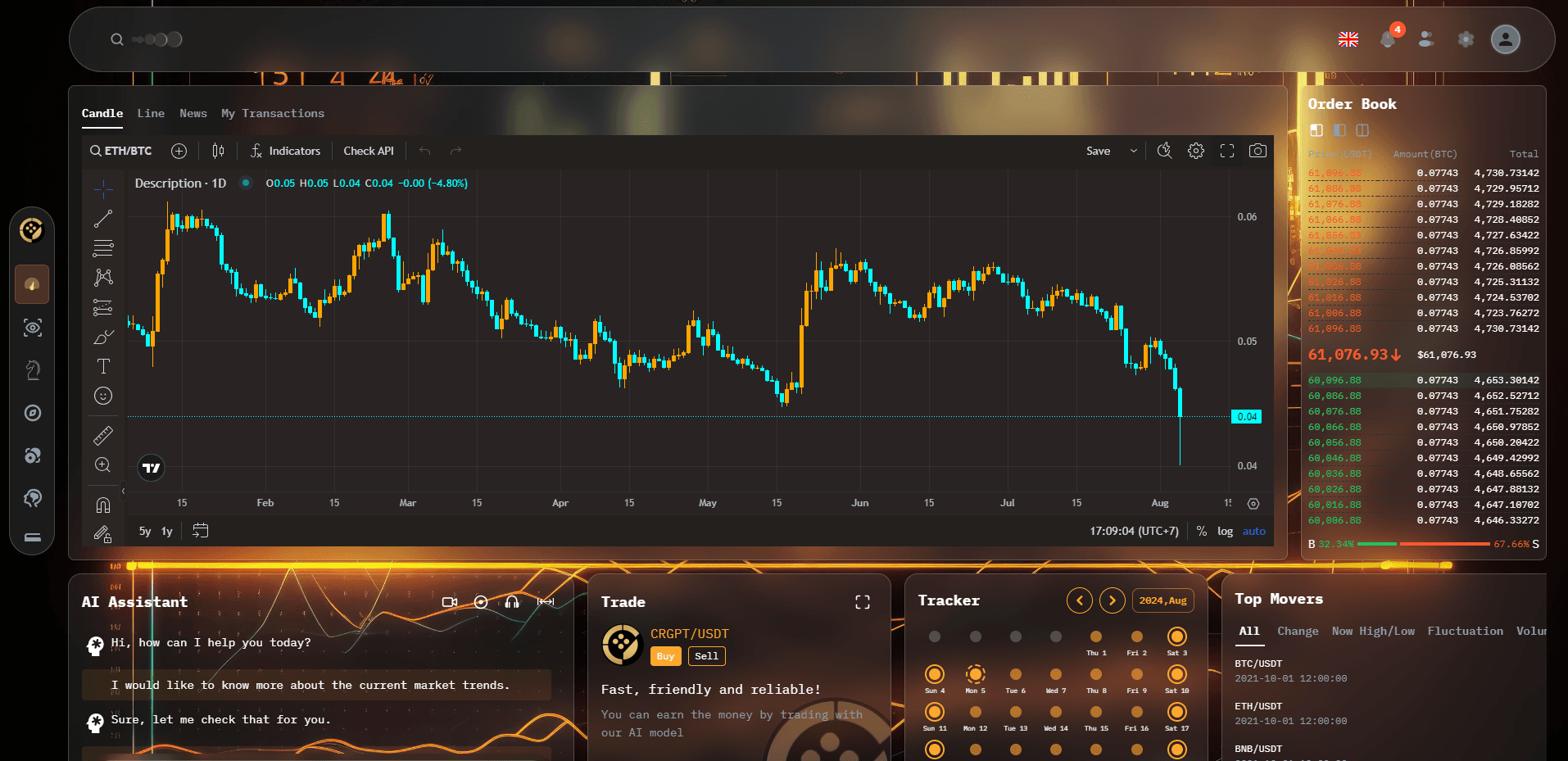Open the My Transactions tab
The height and width of the screenshot is (761, 1568).
pos(273,113)
